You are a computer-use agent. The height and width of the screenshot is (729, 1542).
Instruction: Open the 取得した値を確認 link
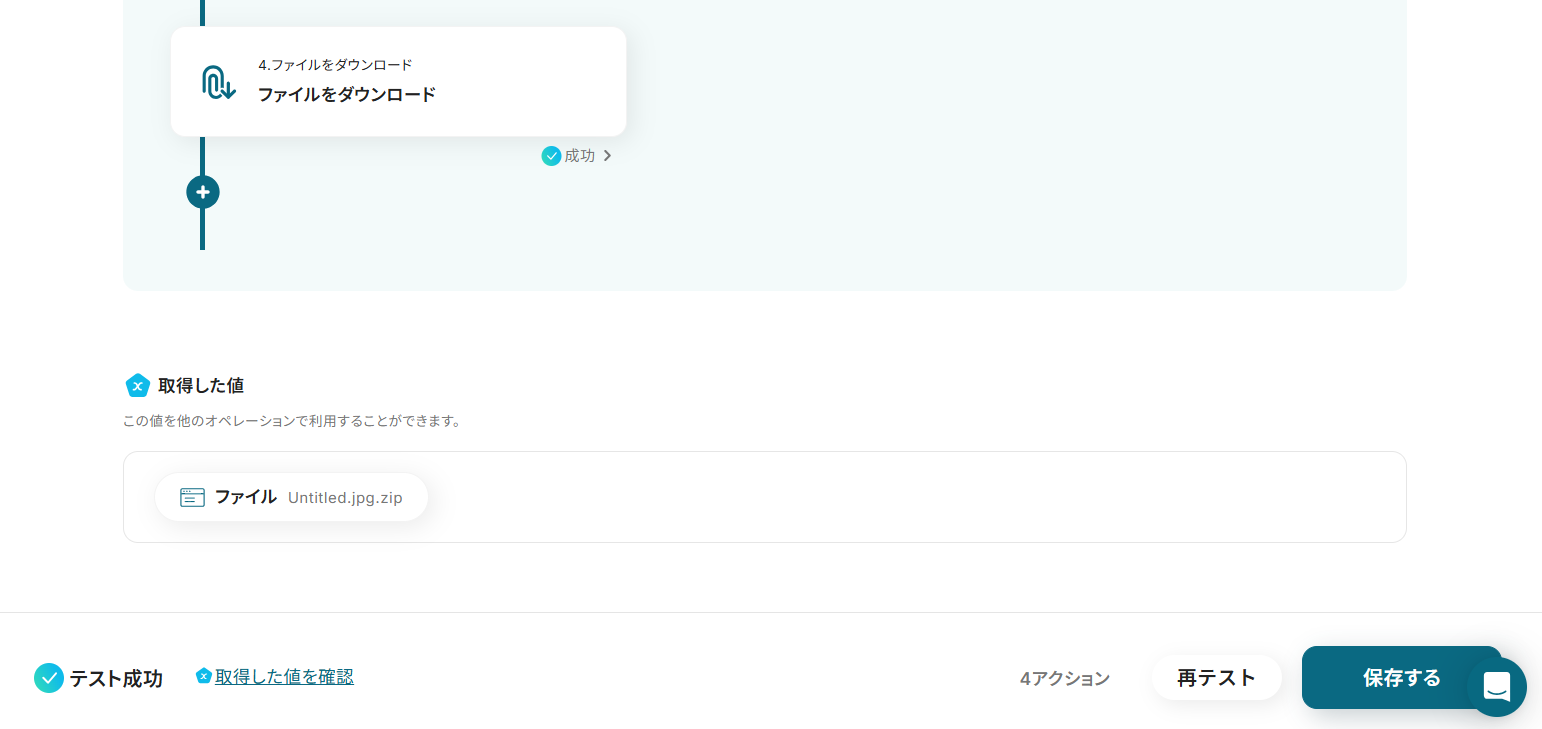click(x=284, y=677)
